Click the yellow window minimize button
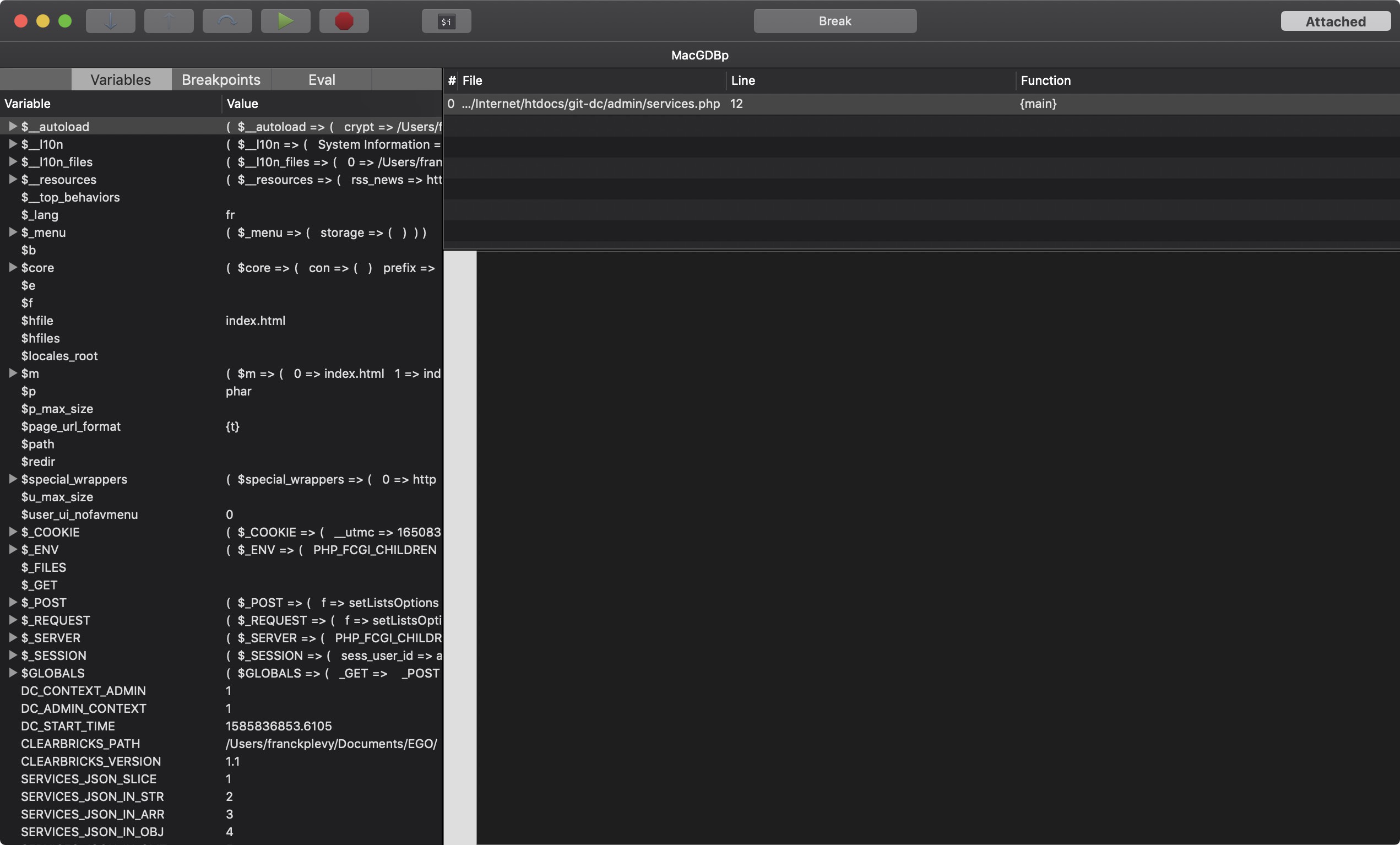 [x=42, y=21]
